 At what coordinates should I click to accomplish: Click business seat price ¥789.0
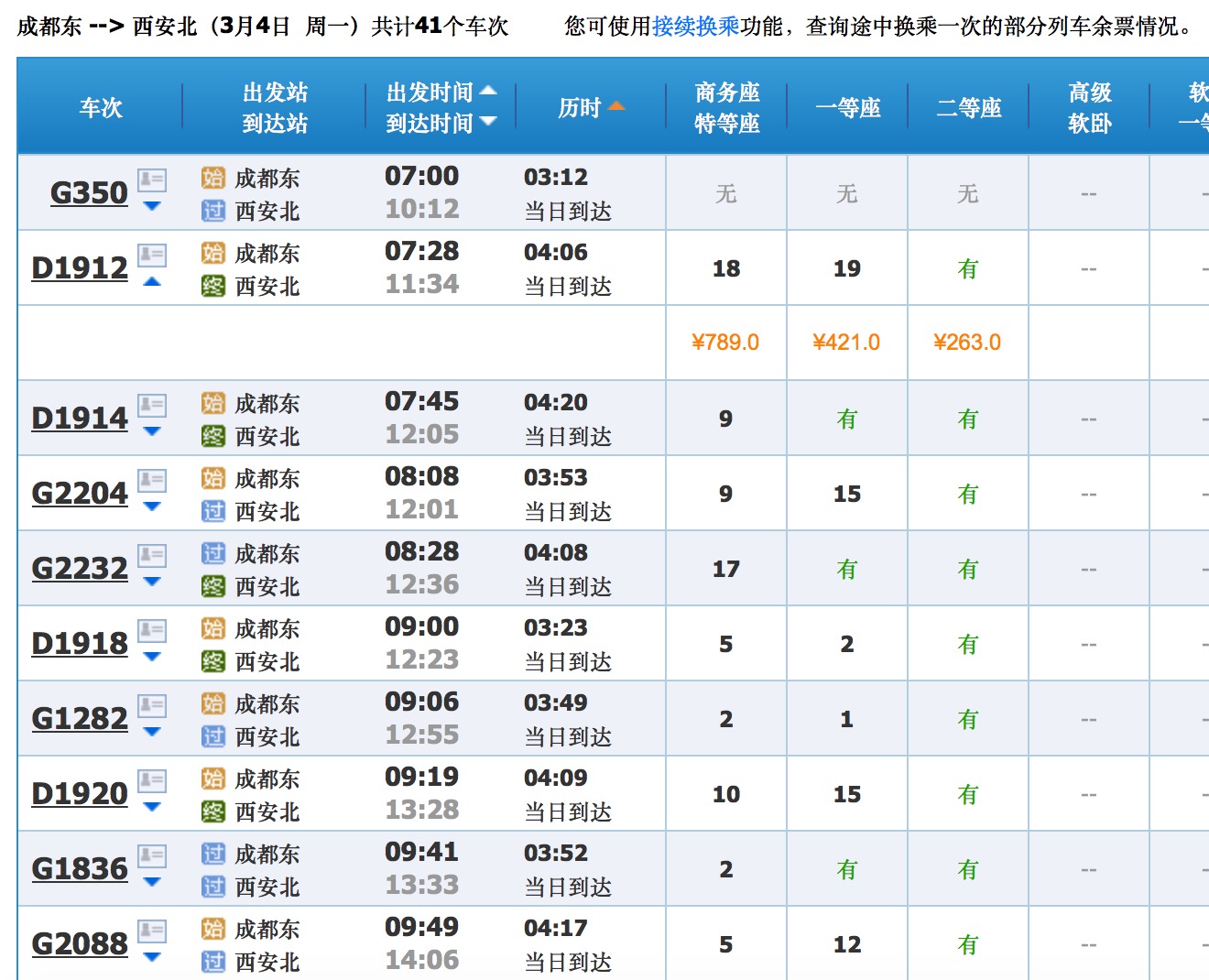tap(725, 343)
